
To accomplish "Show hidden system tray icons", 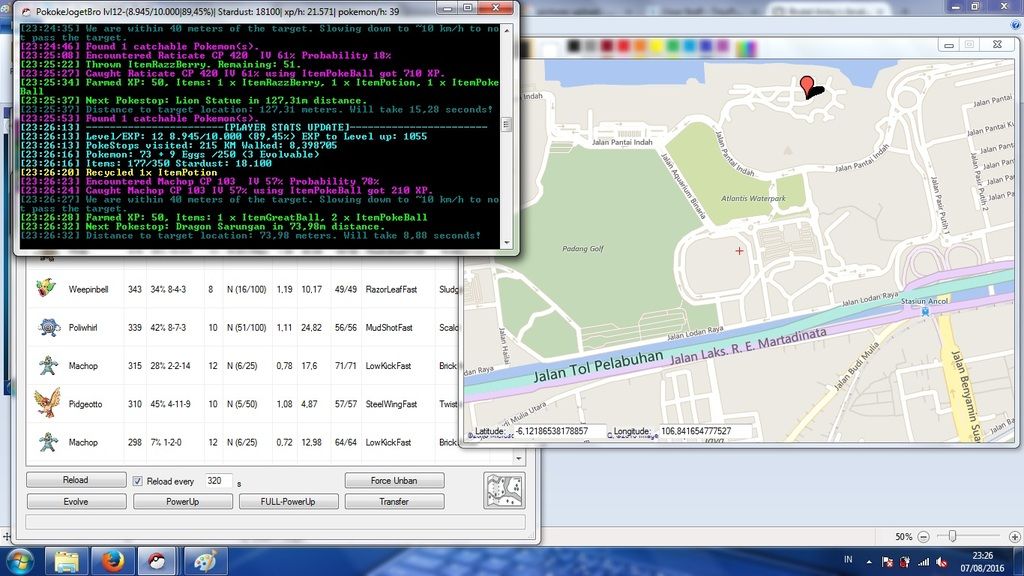I will pyautogui.click(x=869, y=562).
